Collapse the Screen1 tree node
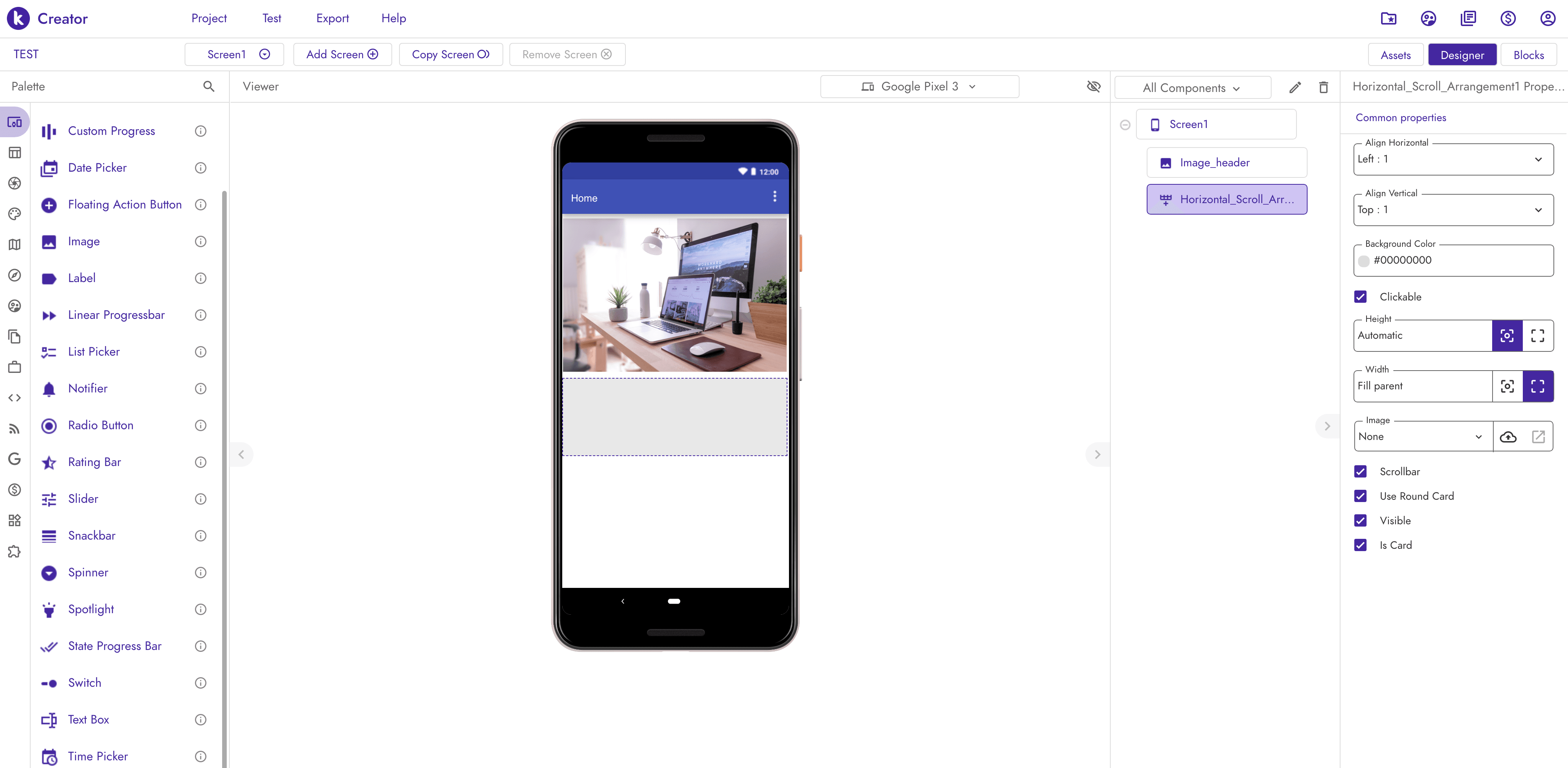The width and height of the screenshot is (1568, 768). point(1125,125)
